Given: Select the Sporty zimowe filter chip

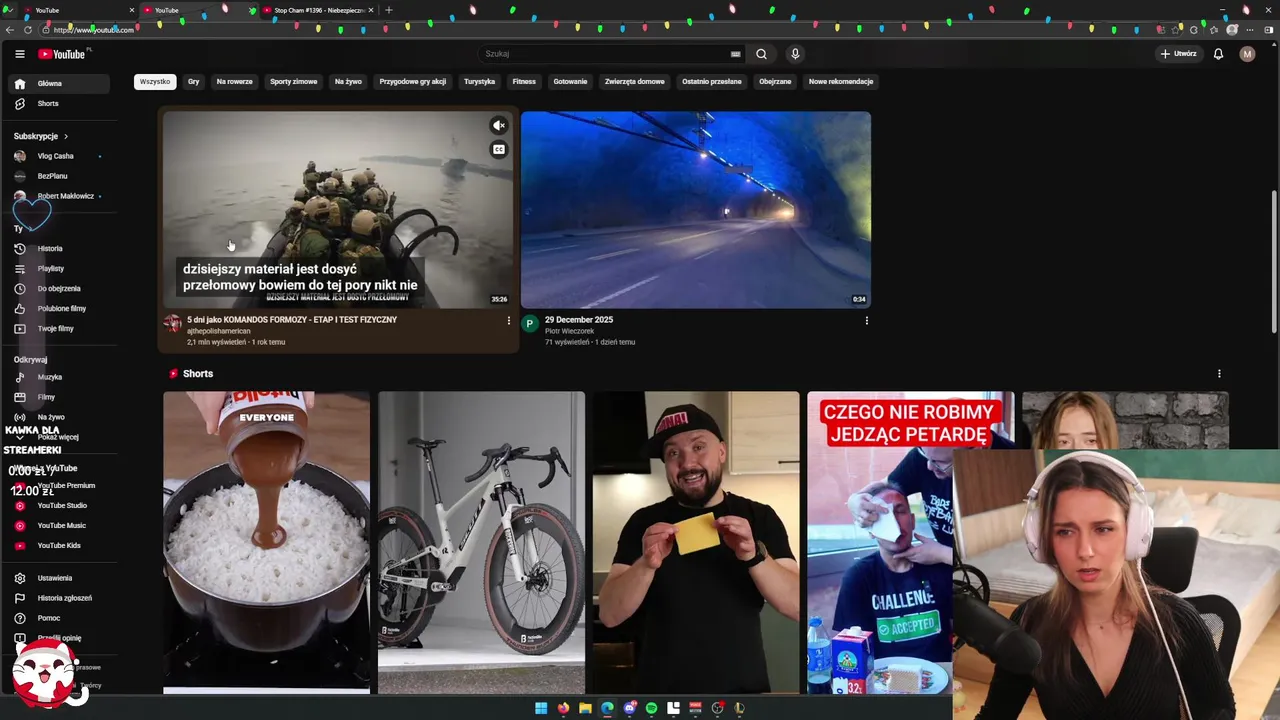Looking at the screenshot, I should (x=294, y=82).
